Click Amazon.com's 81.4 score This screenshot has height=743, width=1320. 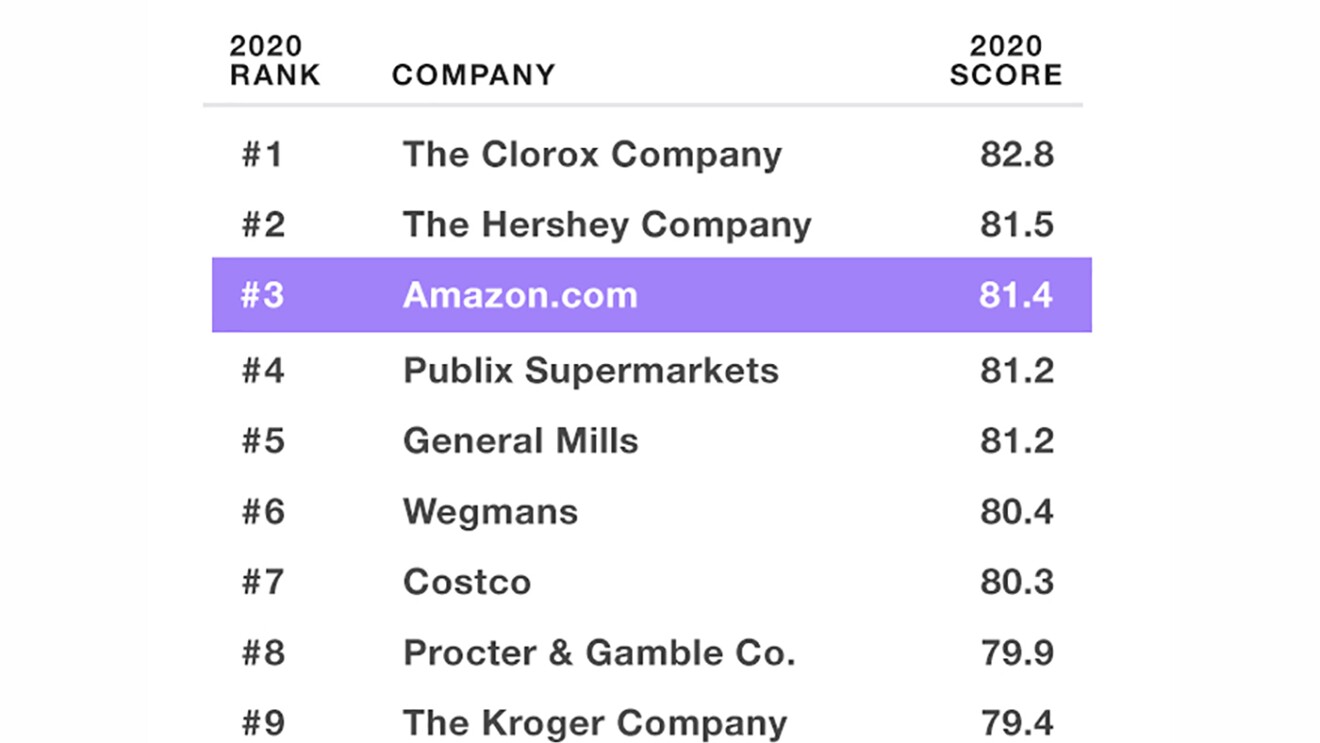[x=1016, y=295]
